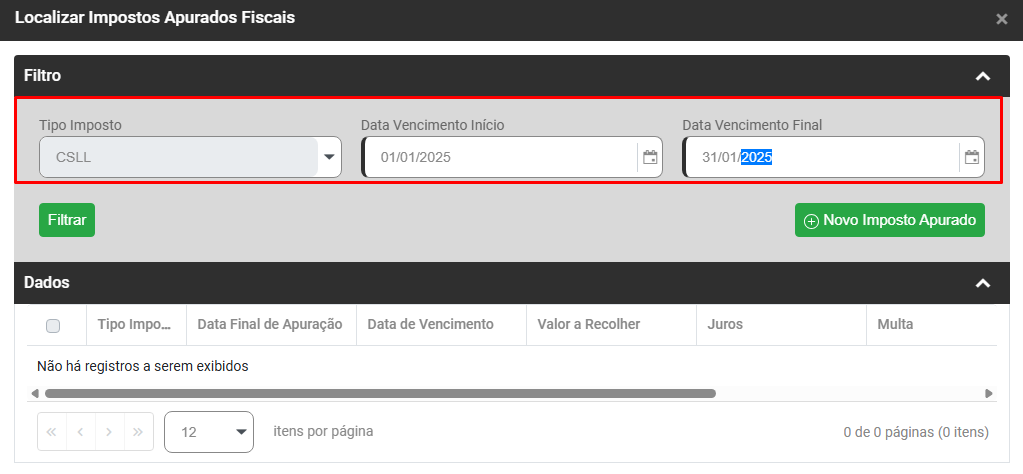Go to previous page of results

81,432
